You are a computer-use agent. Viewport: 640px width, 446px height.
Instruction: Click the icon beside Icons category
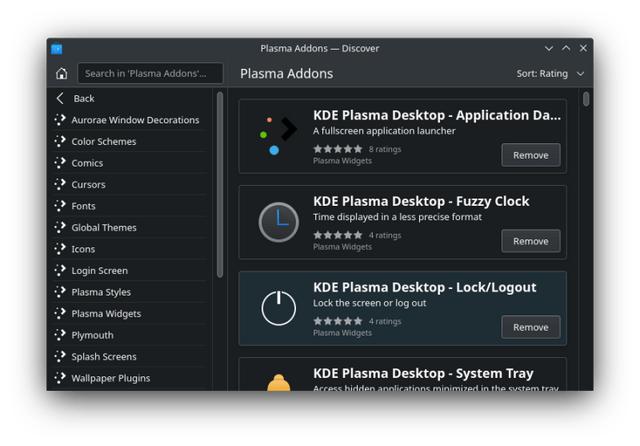click(60, 249)
